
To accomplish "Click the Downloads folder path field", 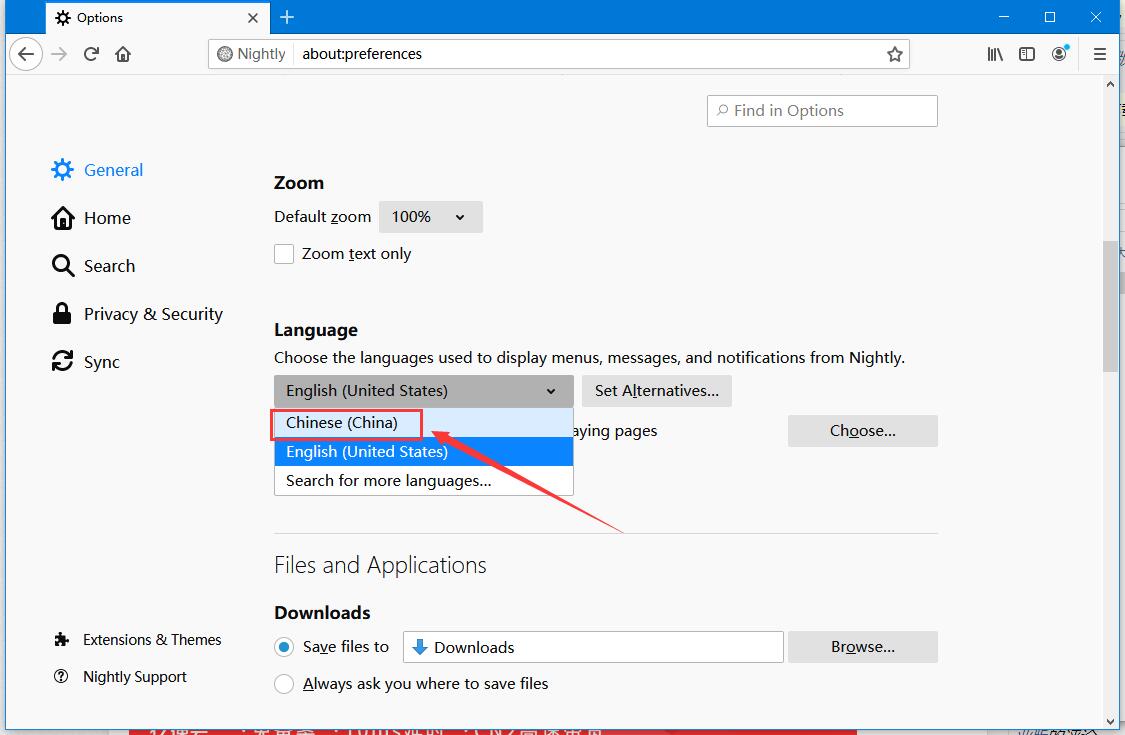I will [x=593, y=647].
